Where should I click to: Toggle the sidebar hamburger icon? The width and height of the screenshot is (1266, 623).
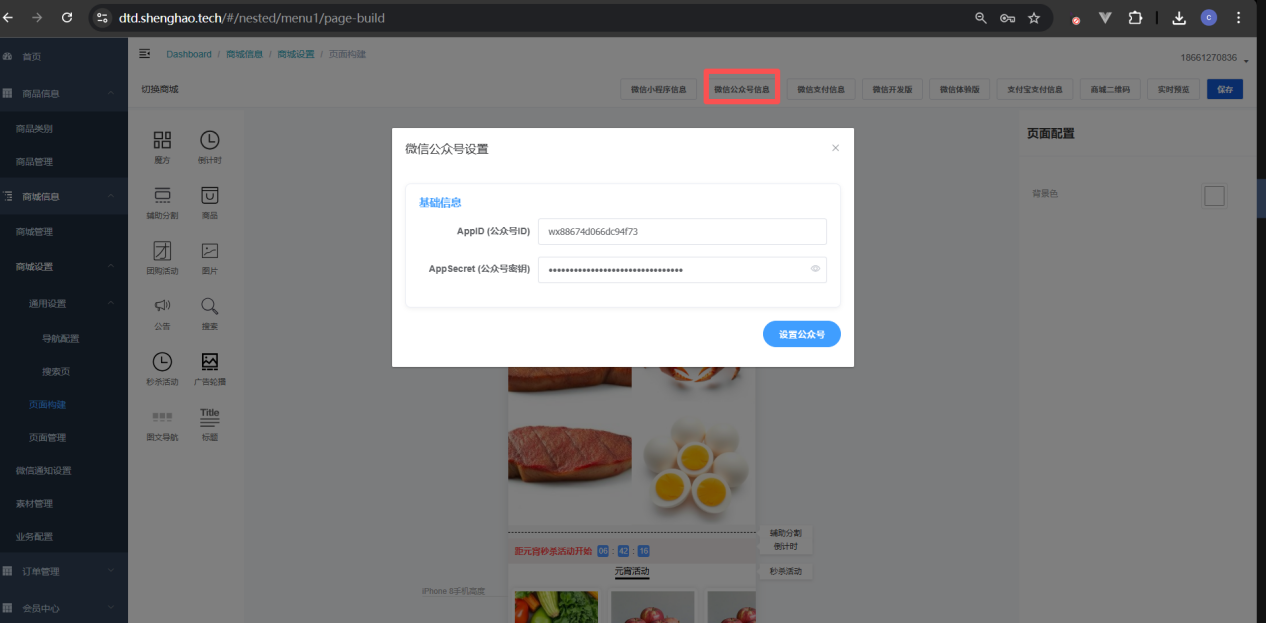point(145,54)
